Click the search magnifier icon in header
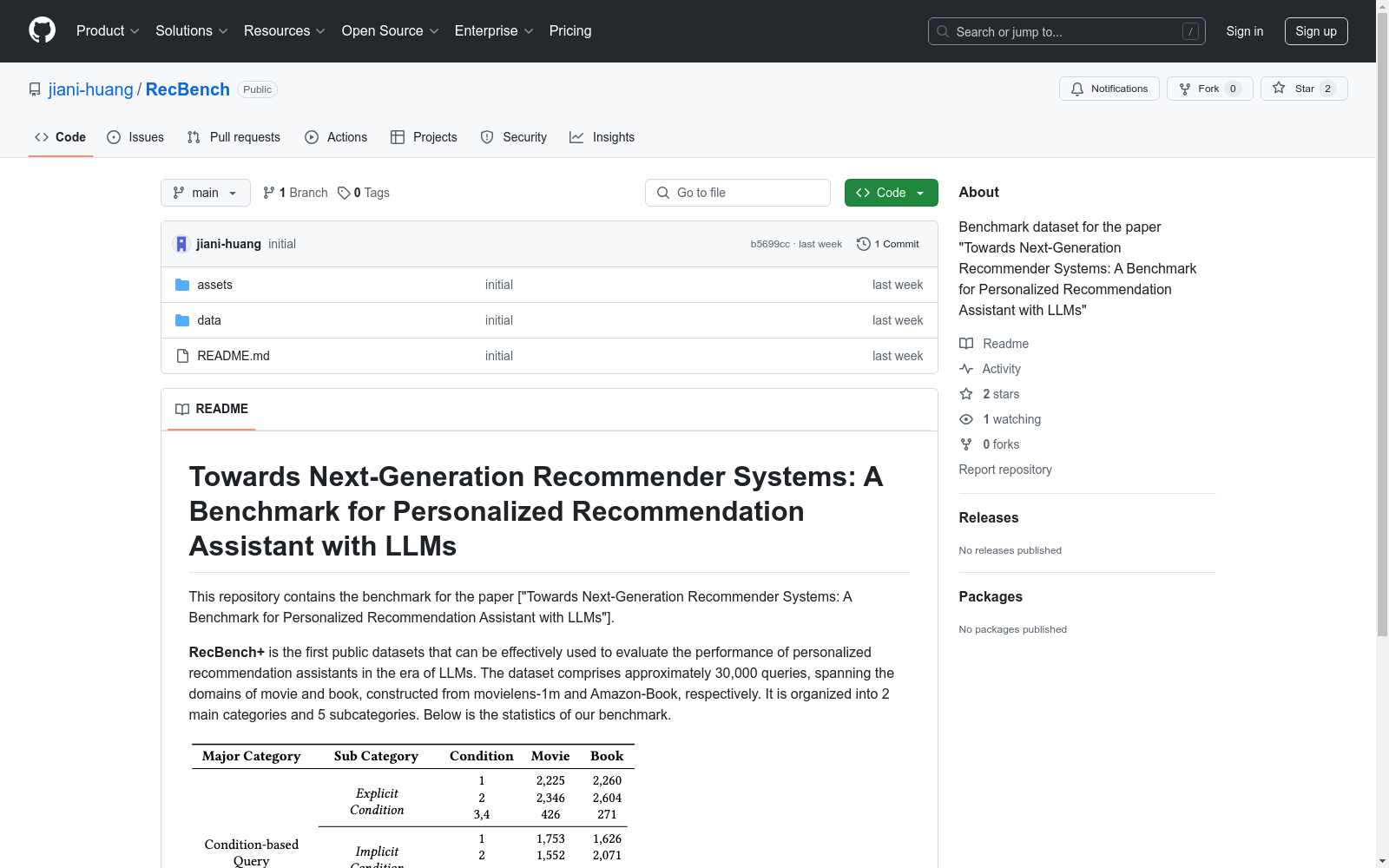 (x=943, y=31)
